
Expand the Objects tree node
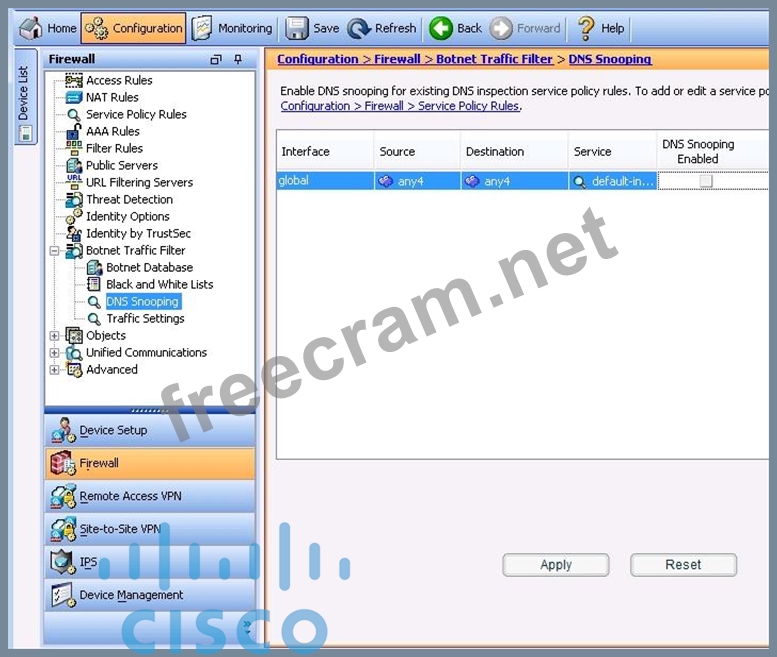point(55,336)
